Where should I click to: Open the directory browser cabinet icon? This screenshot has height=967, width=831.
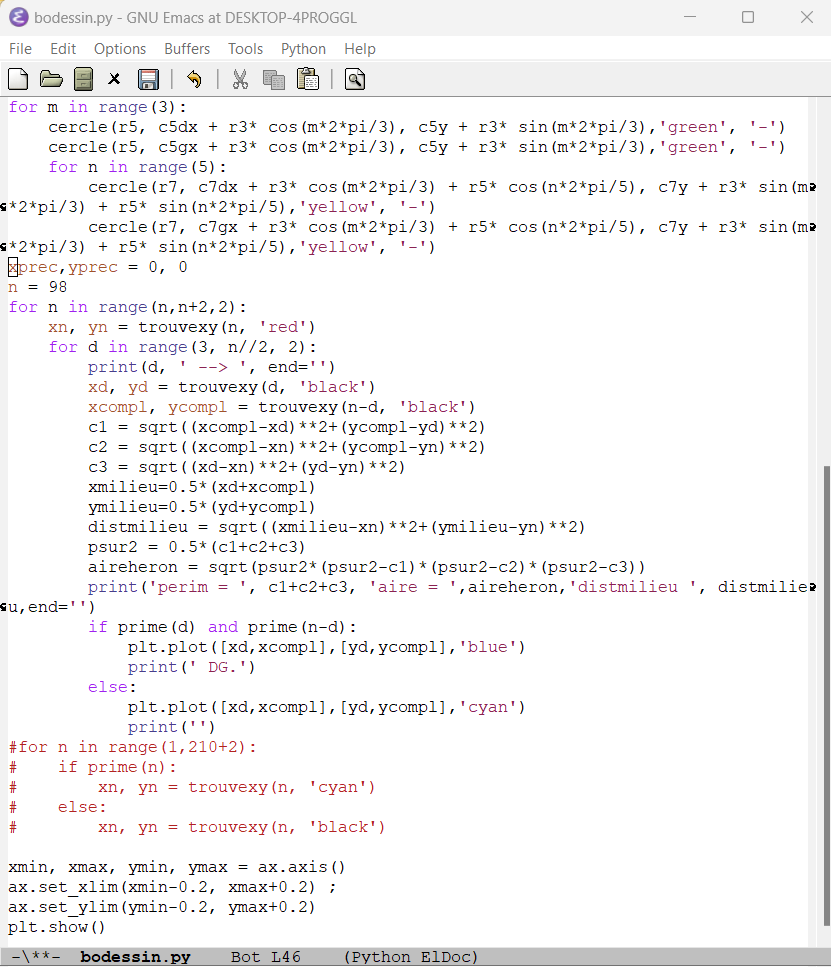coord(83,79)
